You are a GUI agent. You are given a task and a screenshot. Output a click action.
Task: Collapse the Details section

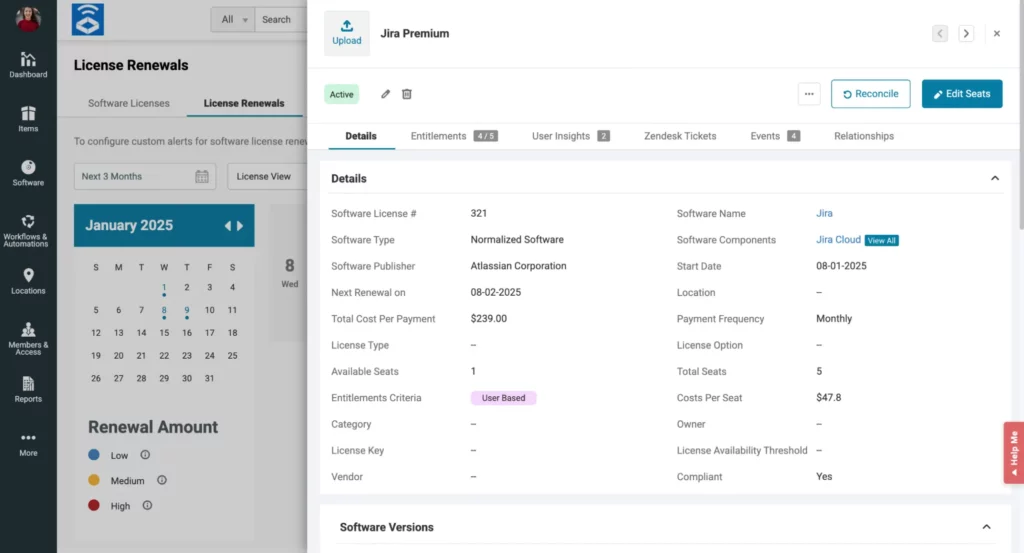[x=995, y=178]
